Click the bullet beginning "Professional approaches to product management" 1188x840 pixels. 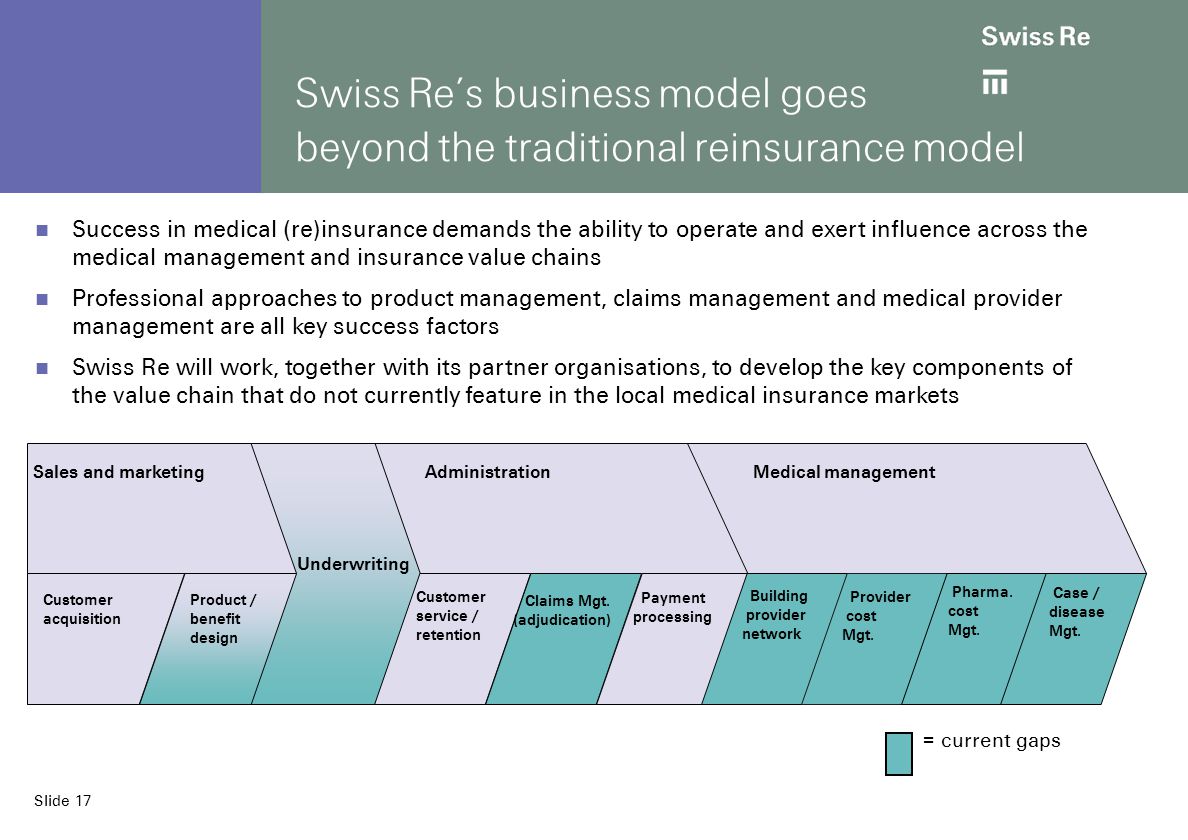coord(567,312)
